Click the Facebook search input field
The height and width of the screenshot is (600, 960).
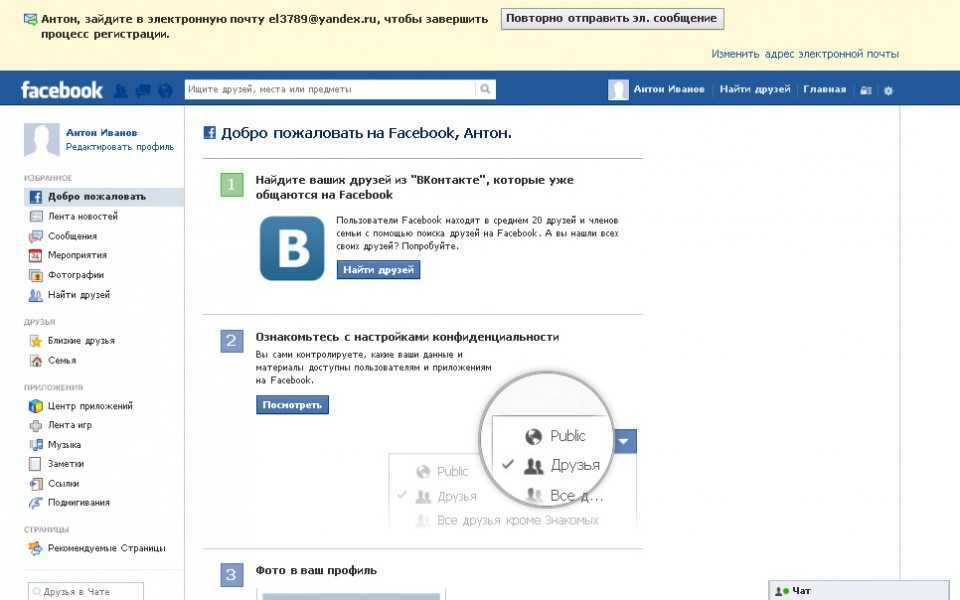click(330, 90)
